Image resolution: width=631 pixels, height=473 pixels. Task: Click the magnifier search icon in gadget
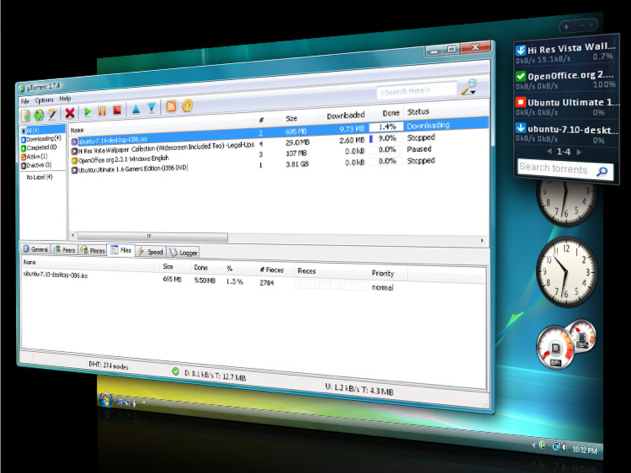pyautogui.click(x=602, y=172)
